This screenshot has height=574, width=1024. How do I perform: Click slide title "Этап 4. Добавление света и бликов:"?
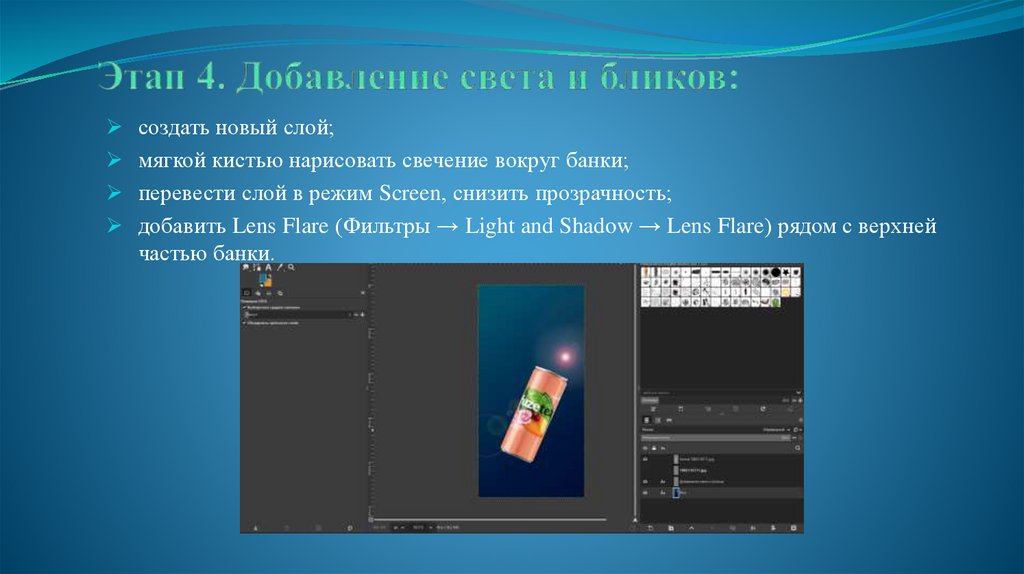click(419, 77)
